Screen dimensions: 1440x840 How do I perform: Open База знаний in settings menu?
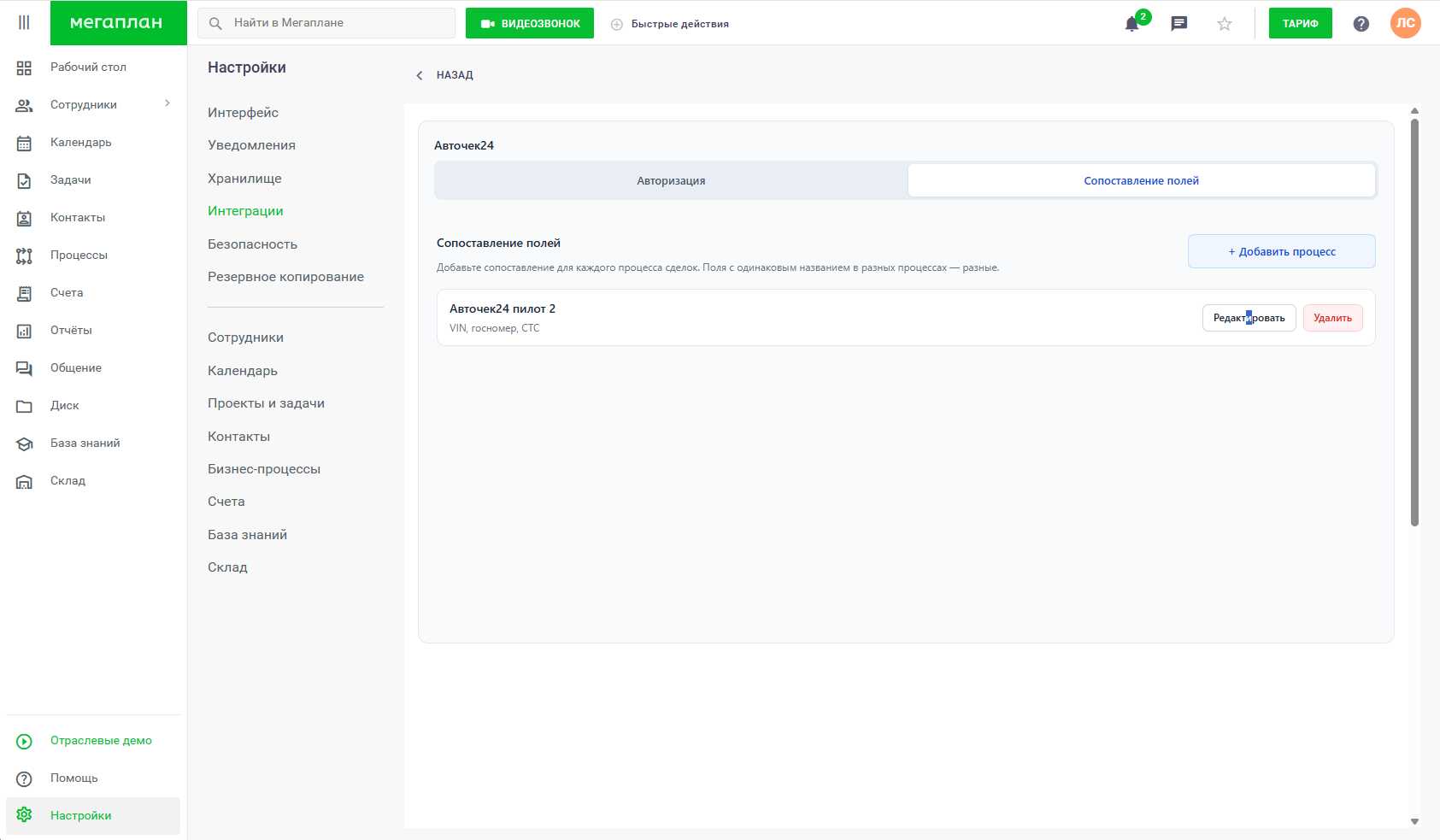(247, 535)
